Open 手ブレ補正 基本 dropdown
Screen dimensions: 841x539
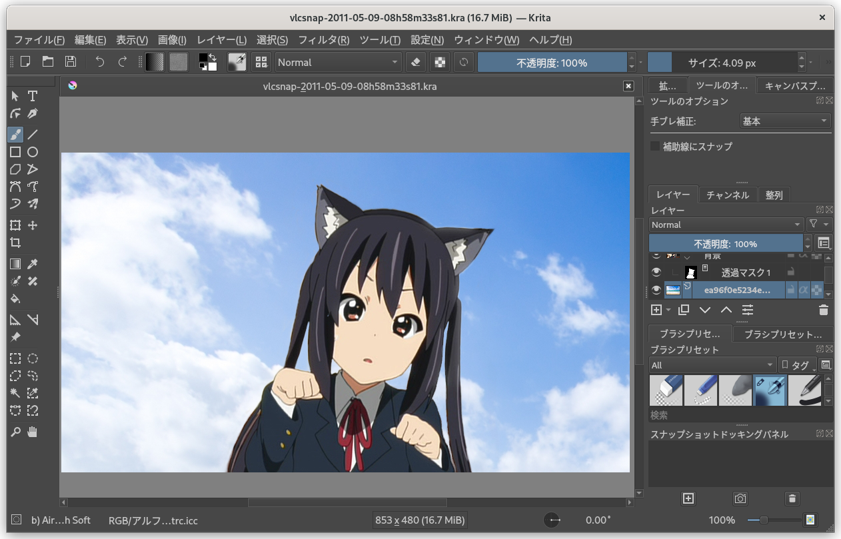pyautogui.click(x=784, y=121)
